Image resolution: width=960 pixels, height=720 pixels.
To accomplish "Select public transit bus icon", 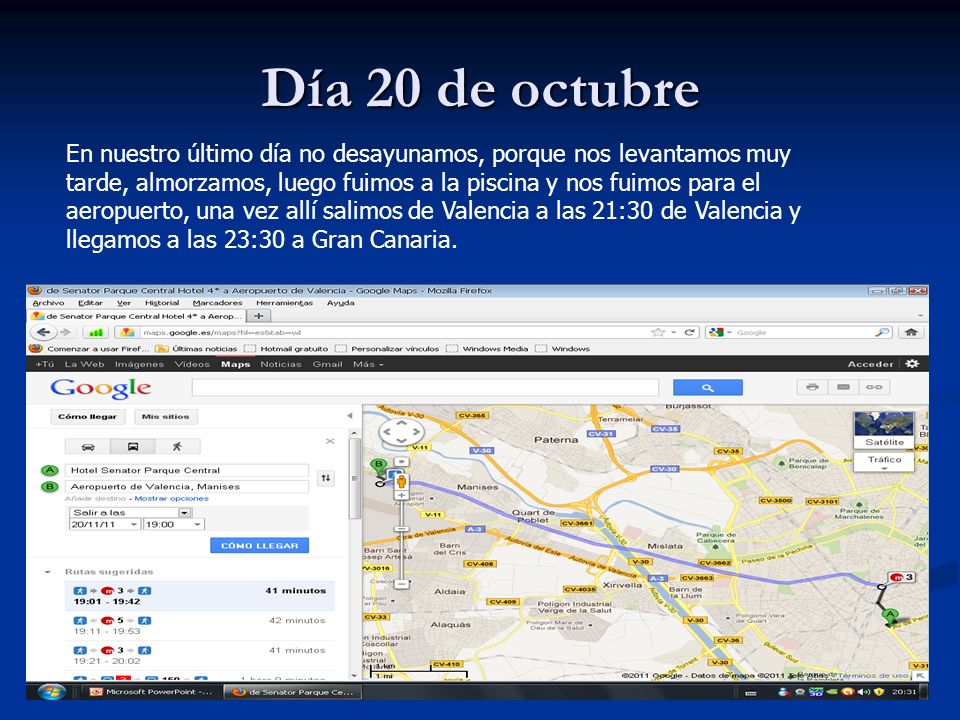I will click(133, 446).
